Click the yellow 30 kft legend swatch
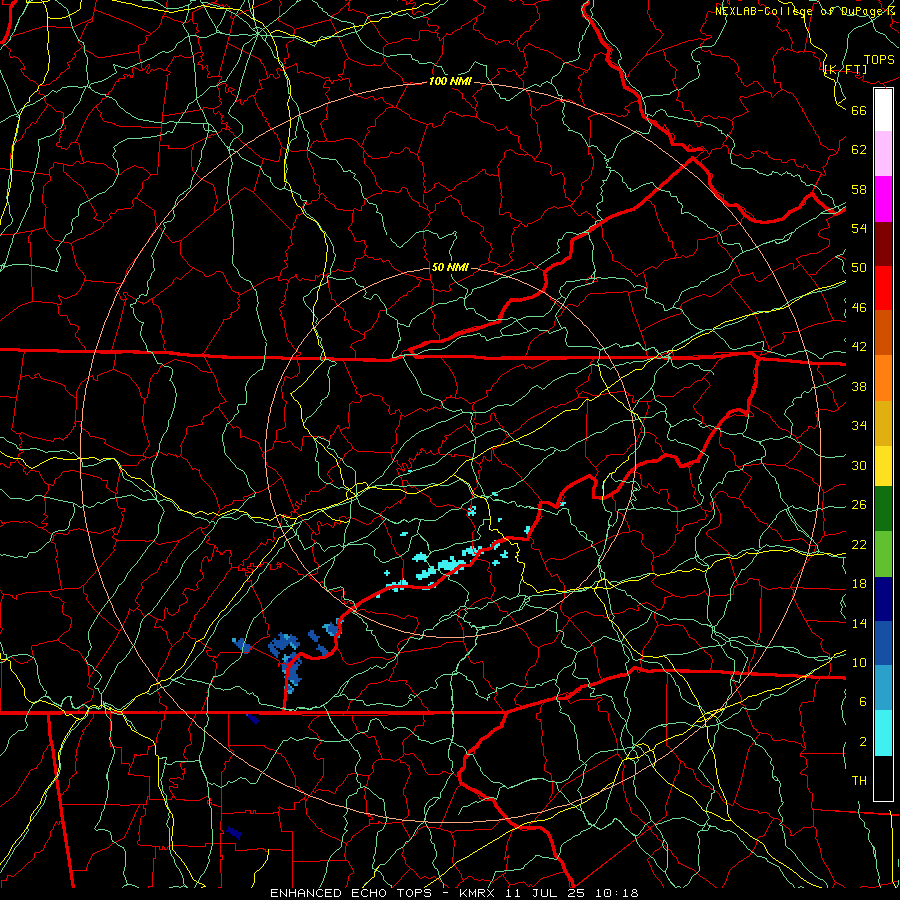The image size is (900, 900). (x=883, y=465)
